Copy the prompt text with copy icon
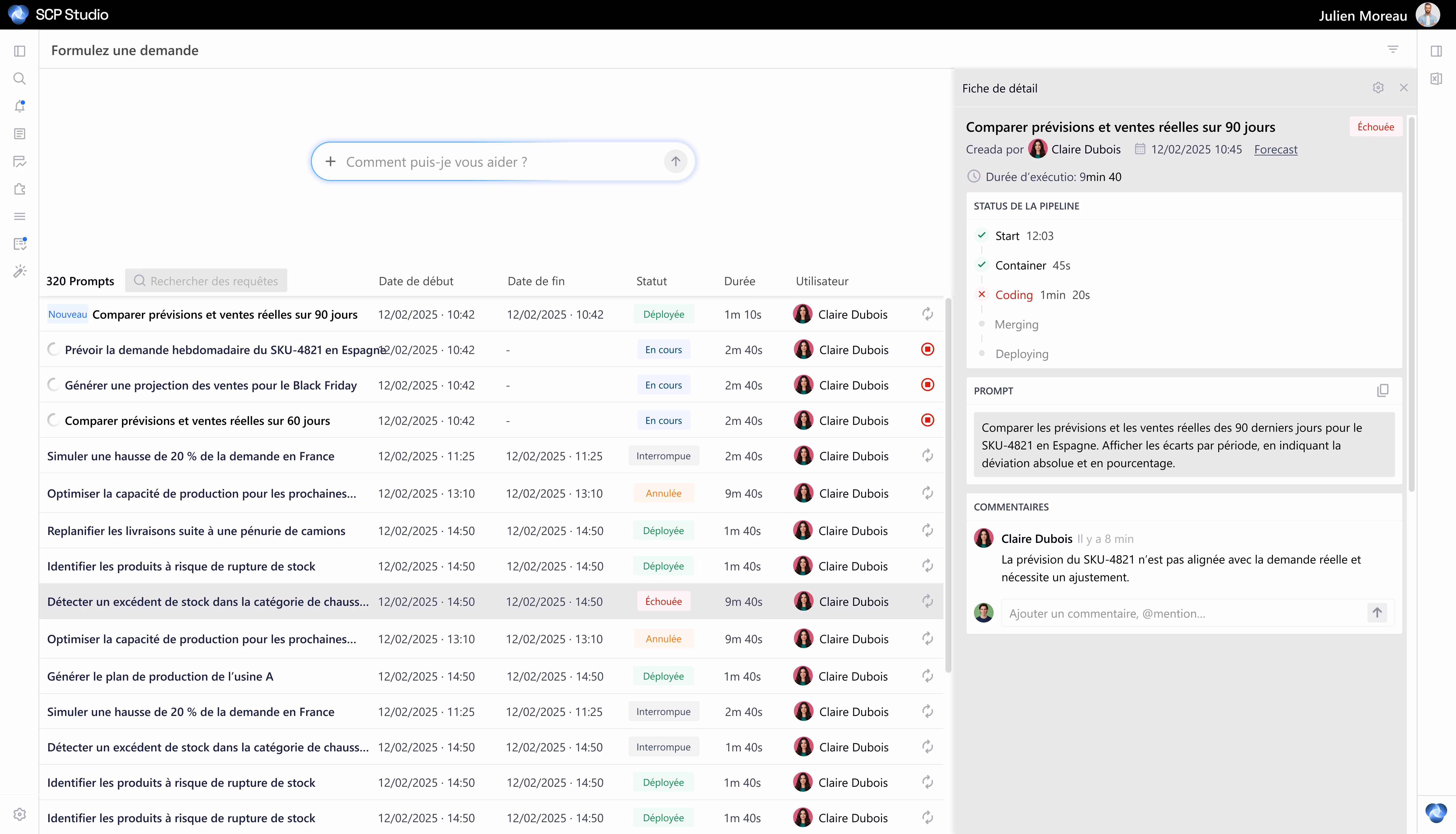 [1382, 391]
